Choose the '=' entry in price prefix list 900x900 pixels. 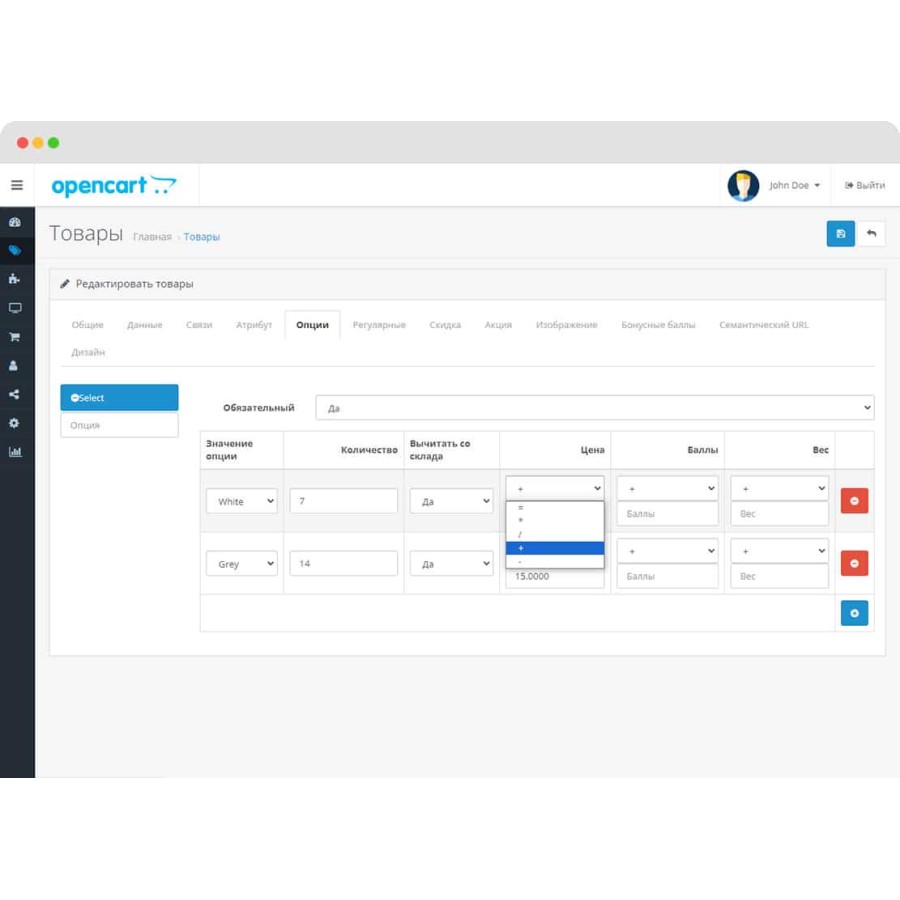pyautogui.click(x=554, y=507)
